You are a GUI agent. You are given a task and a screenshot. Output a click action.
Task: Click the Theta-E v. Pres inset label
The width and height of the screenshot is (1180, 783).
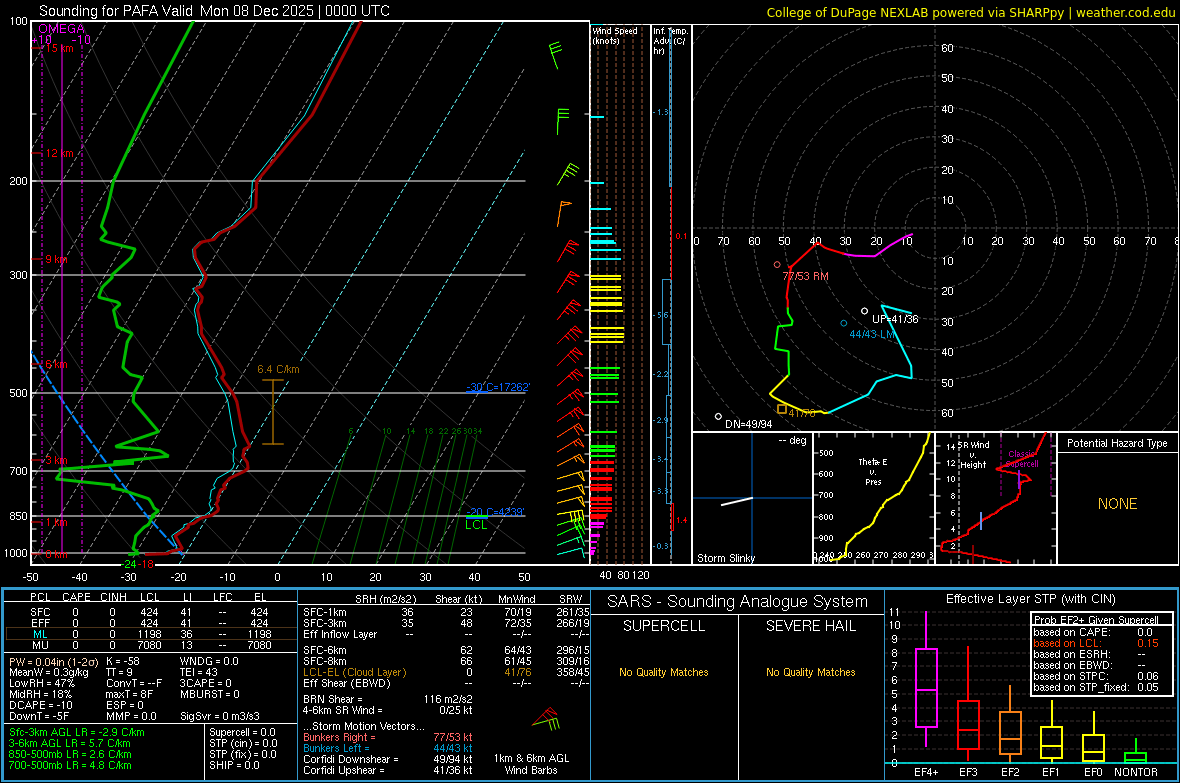point(873,472)
